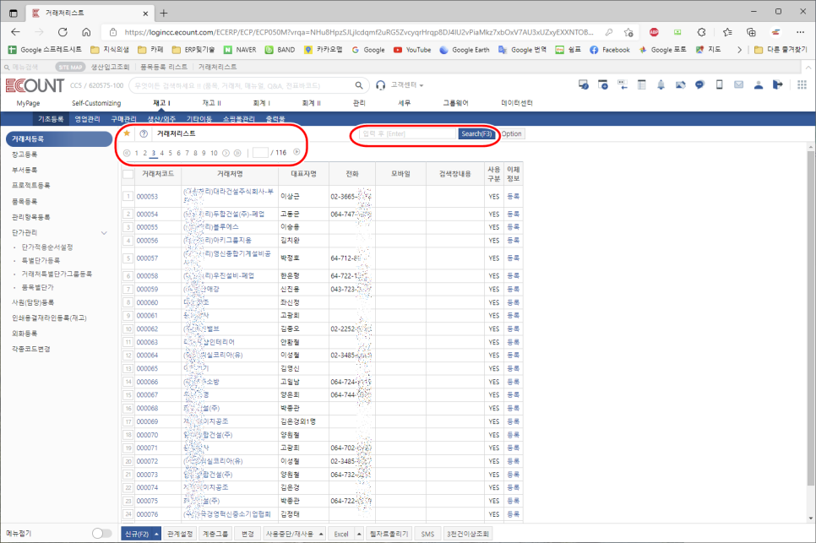816x543 pixels.
Task: Open customer code link 000062
Action: 147,329
